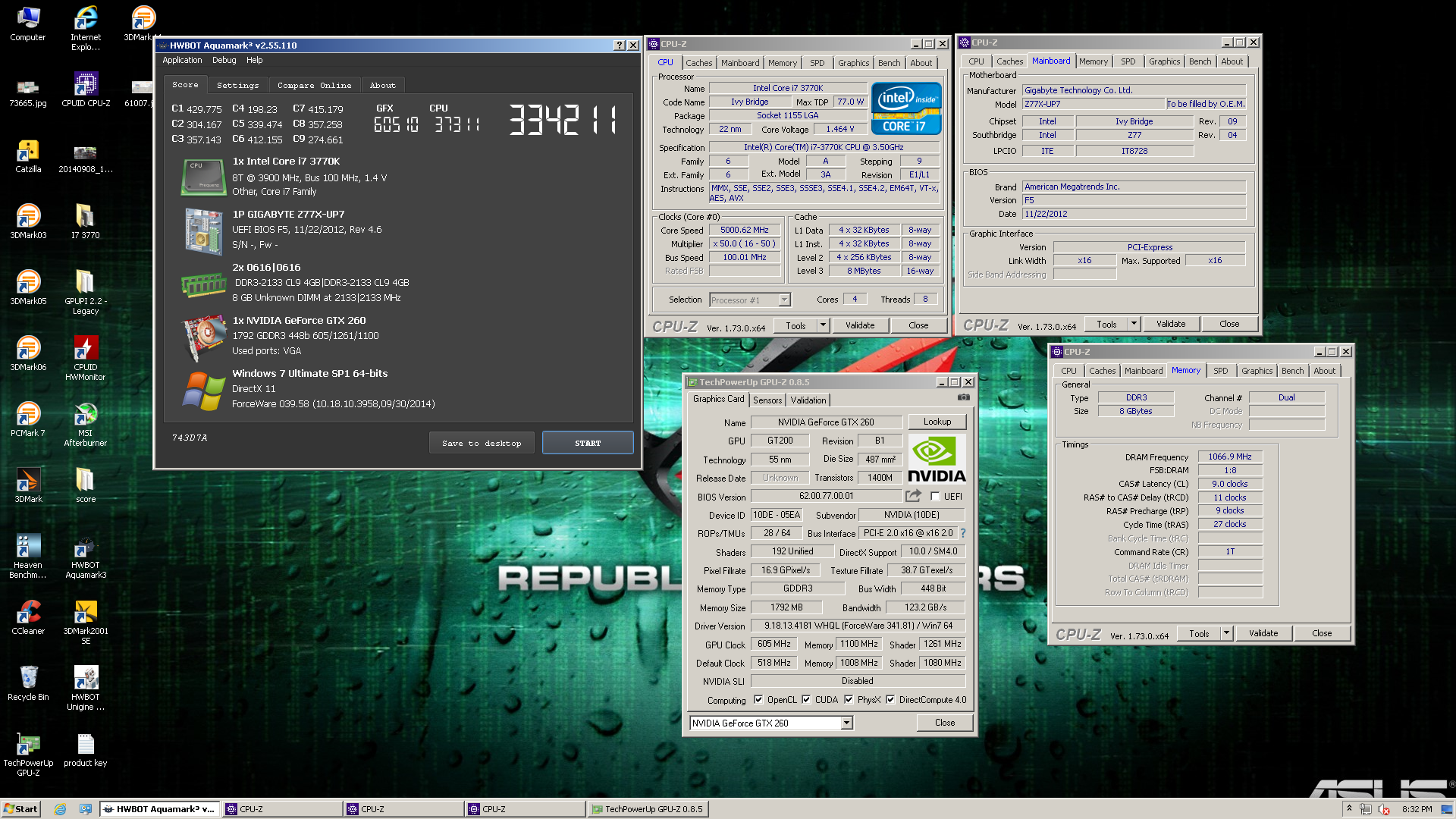Toggle the CUDA computing checkbox
The height and width of the screenshot is (819, 1456).
(x=806, y=700)
